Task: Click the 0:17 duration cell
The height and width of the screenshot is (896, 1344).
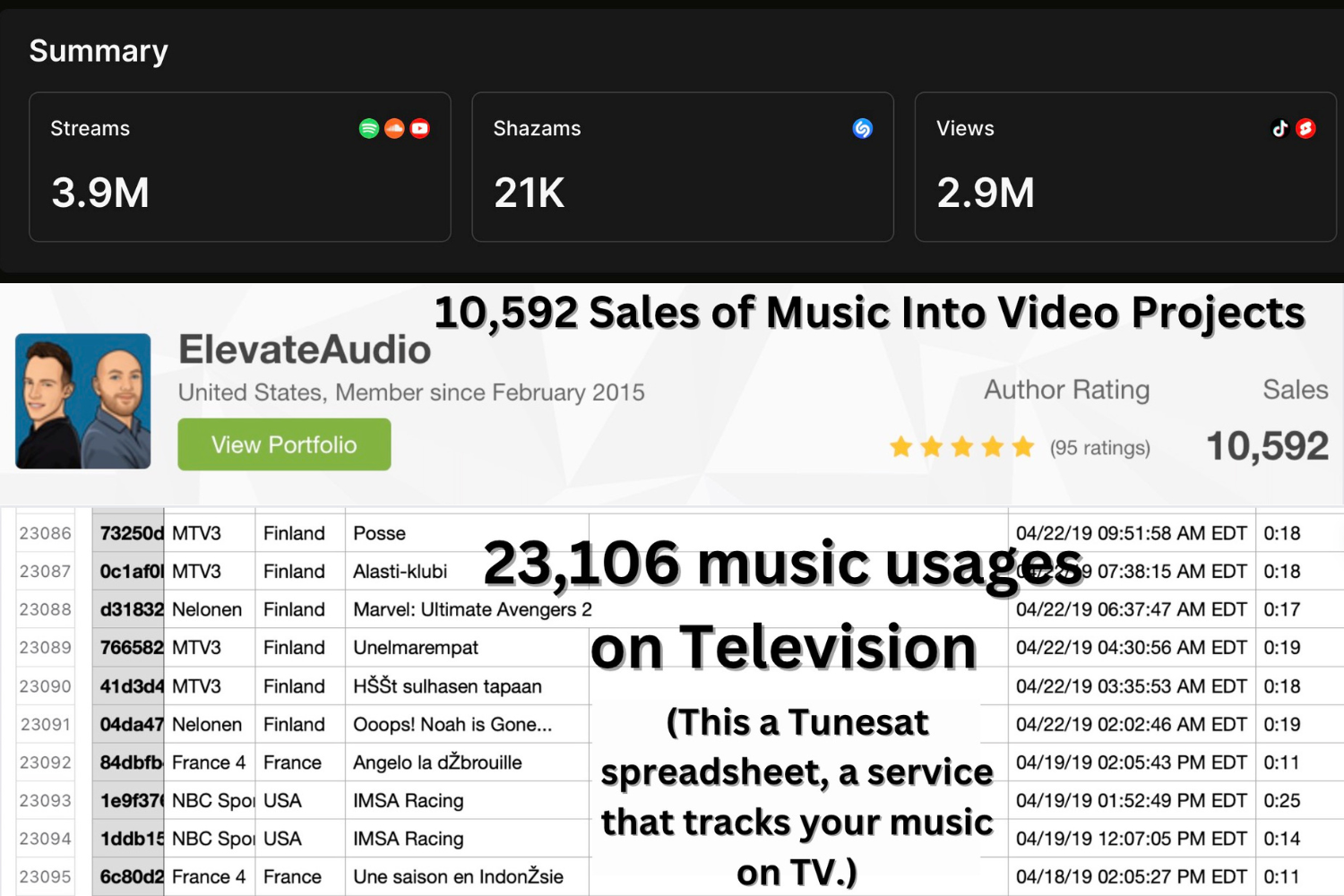Action: coord(1299,609)
